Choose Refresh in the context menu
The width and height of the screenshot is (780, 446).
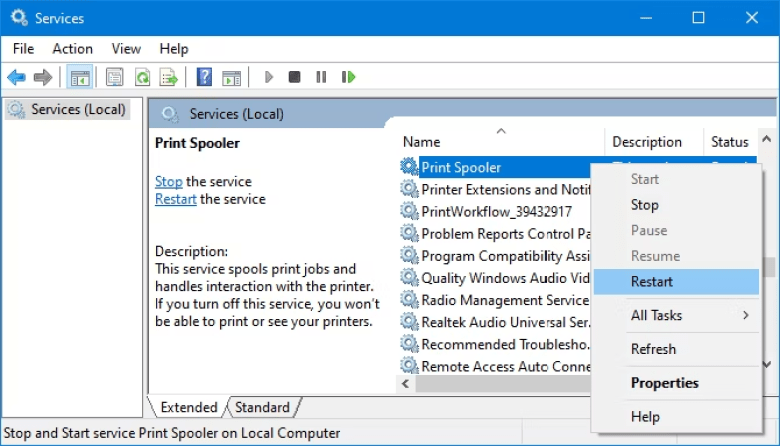pos(676,349)
